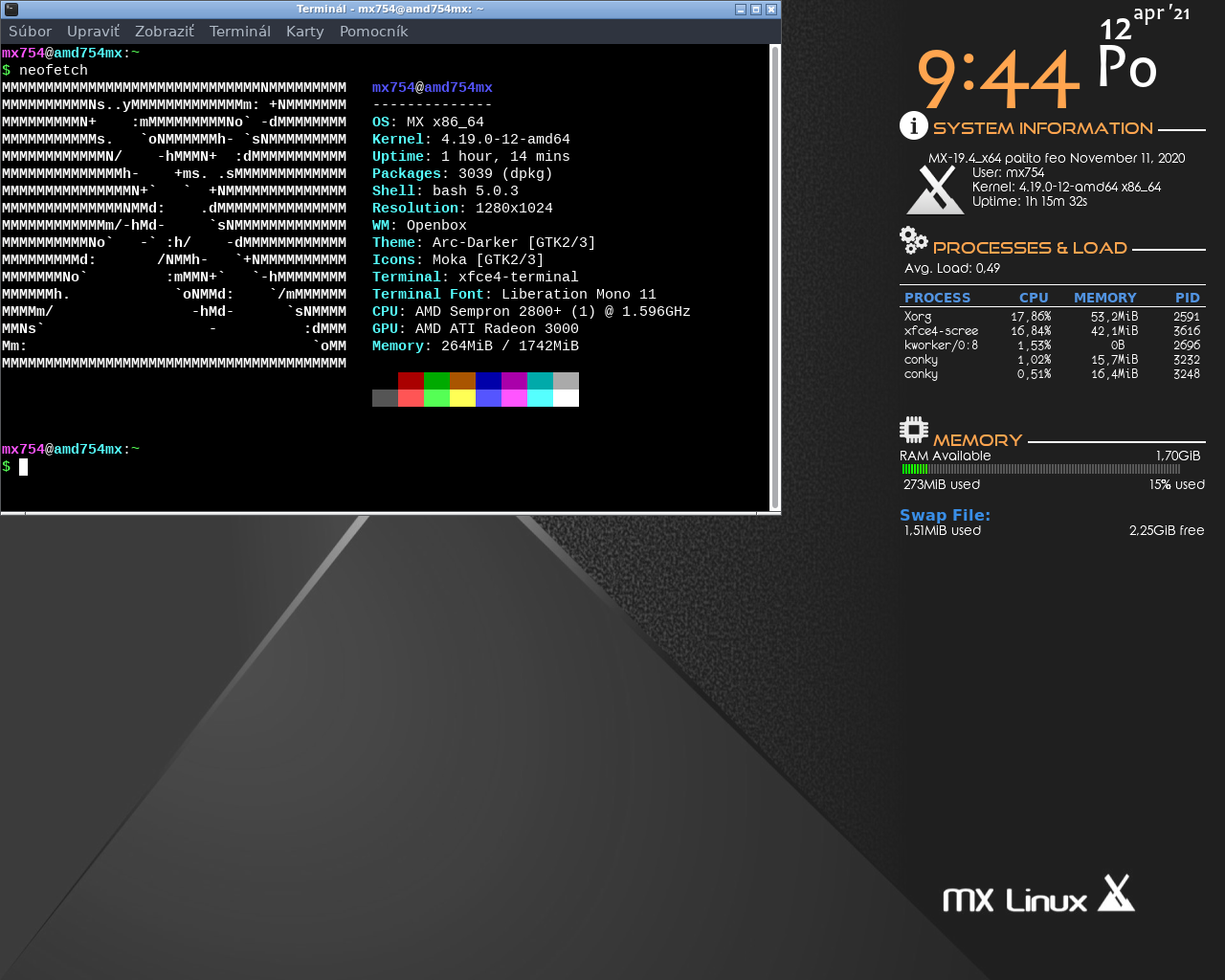1225x980 pixels.
Task: Click the 'Icons: Moka' line
Action: pyautogui.click(x=458, y=260)
